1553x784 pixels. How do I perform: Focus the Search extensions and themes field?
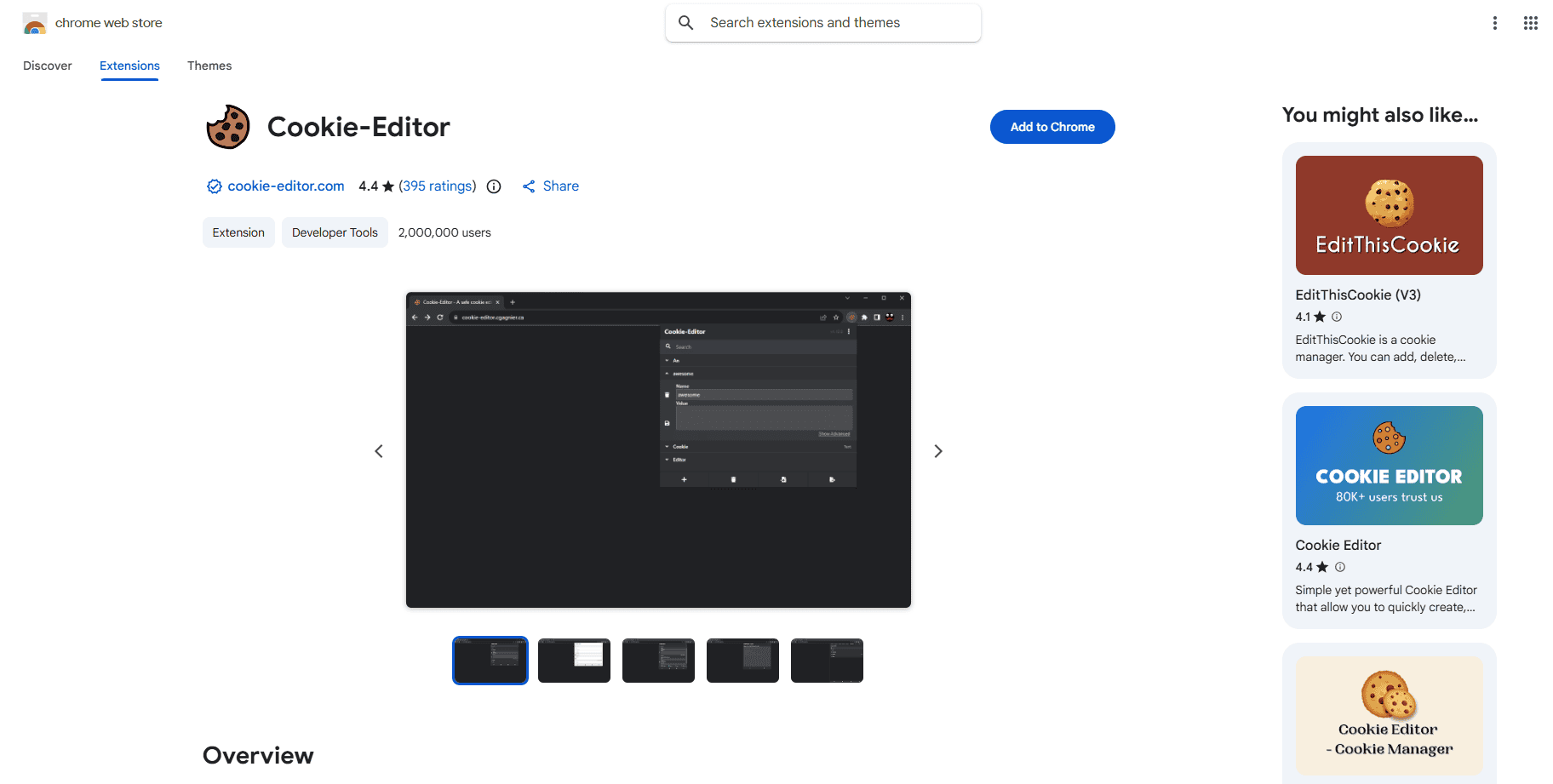point(823,23)
